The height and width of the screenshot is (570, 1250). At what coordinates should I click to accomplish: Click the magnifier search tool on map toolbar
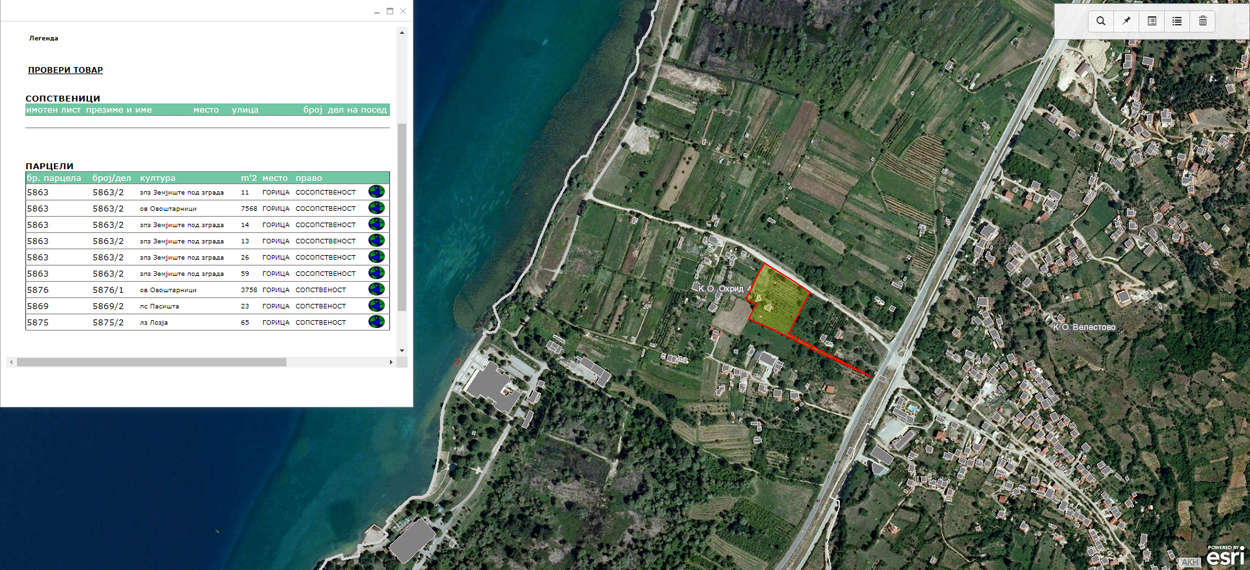point(1101,21)
